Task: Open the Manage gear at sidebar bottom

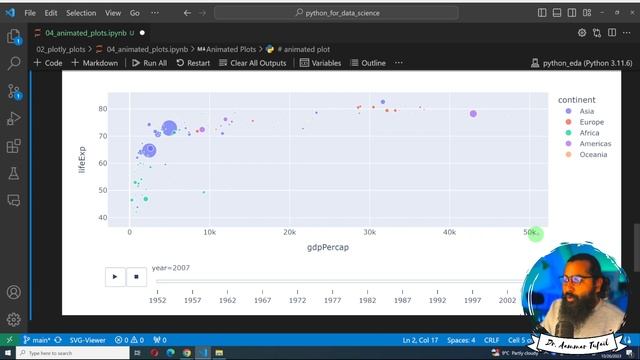Action: [13, 319]
